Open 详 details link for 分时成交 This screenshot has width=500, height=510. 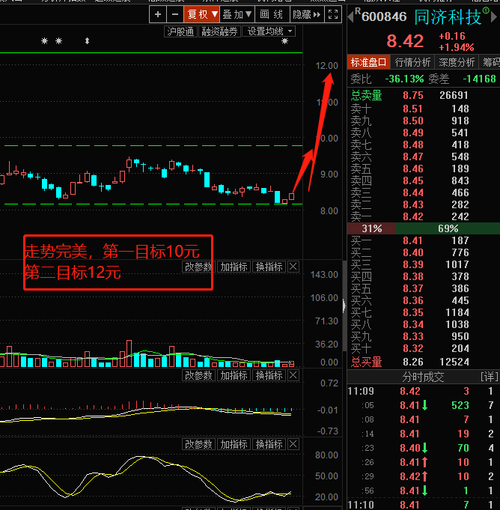tap(489, 377)
